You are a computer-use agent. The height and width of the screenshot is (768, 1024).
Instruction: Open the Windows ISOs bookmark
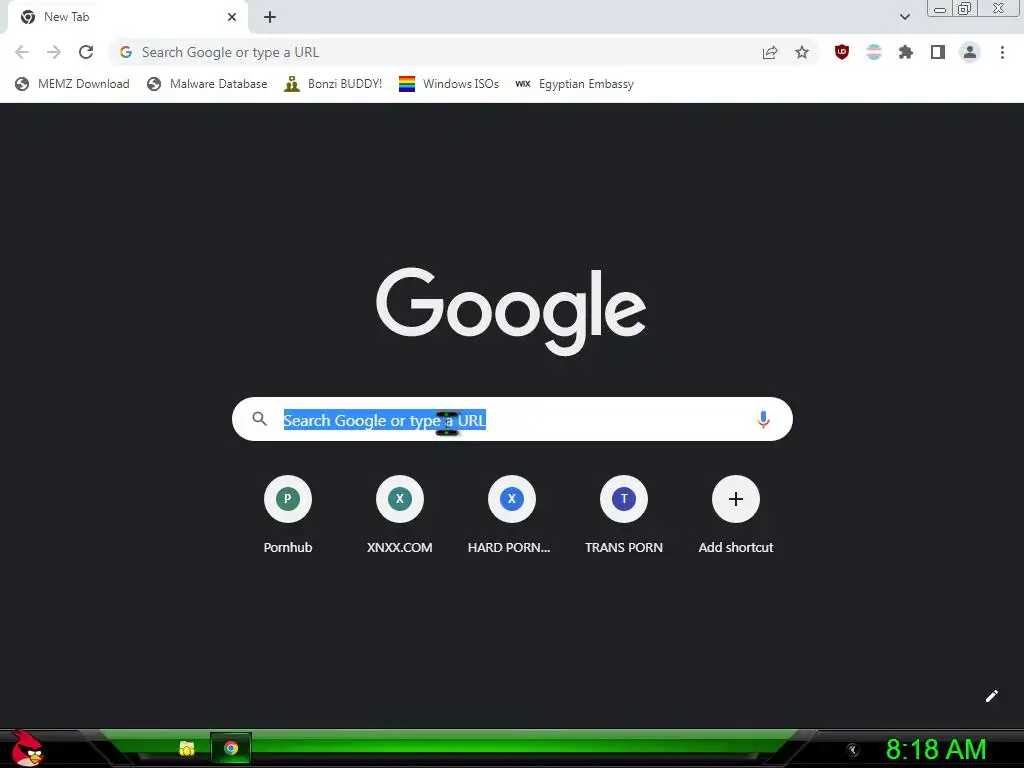coord(449,84)
